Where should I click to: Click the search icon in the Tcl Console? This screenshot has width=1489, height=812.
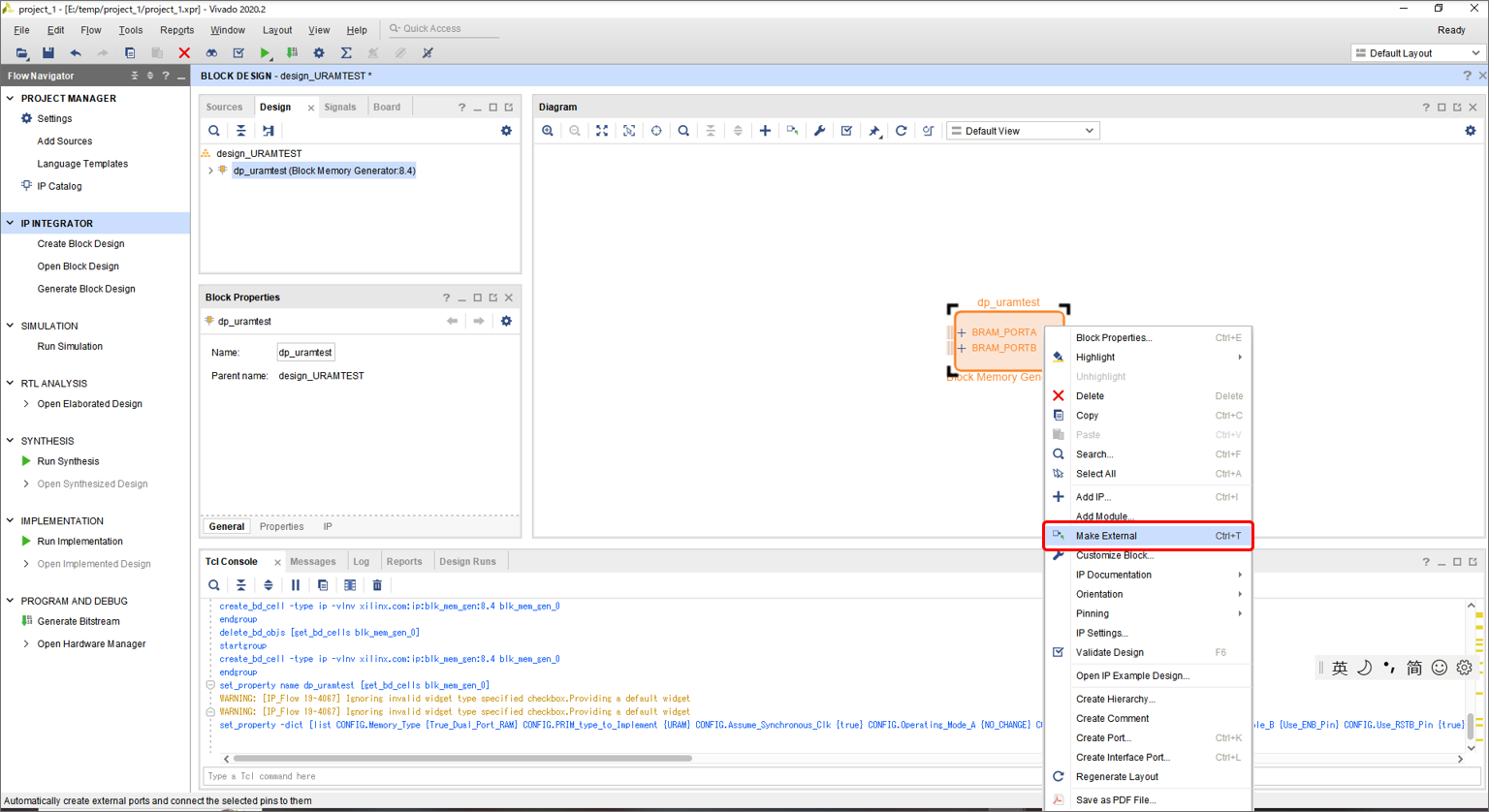pos(214,585)
